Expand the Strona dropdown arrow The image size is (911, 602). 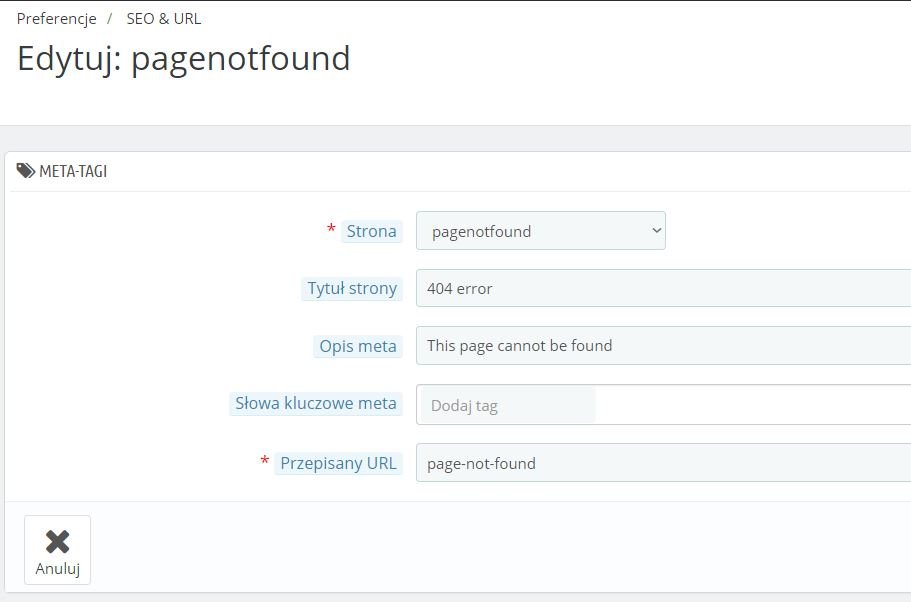pyautogui.click(x=656, y=231)
